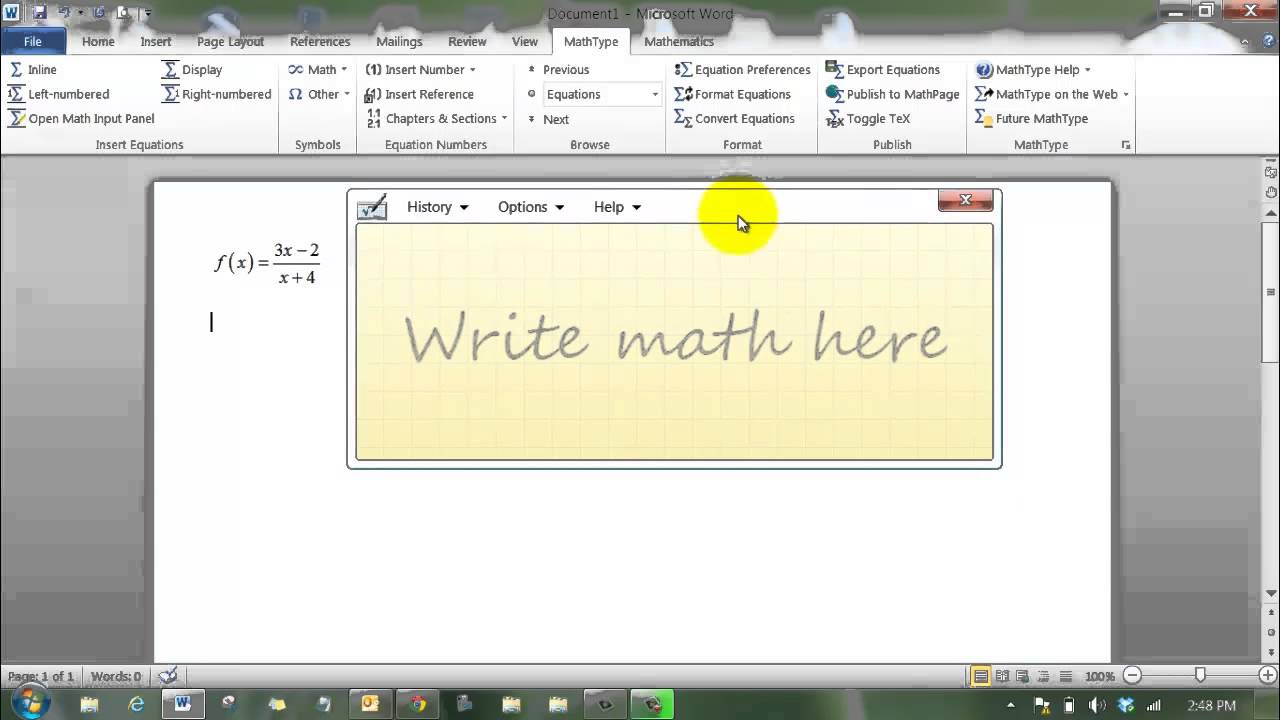This screenshot has width=1280, height=720.
Task: Open Equation Preferences
Action: (742, 70)
